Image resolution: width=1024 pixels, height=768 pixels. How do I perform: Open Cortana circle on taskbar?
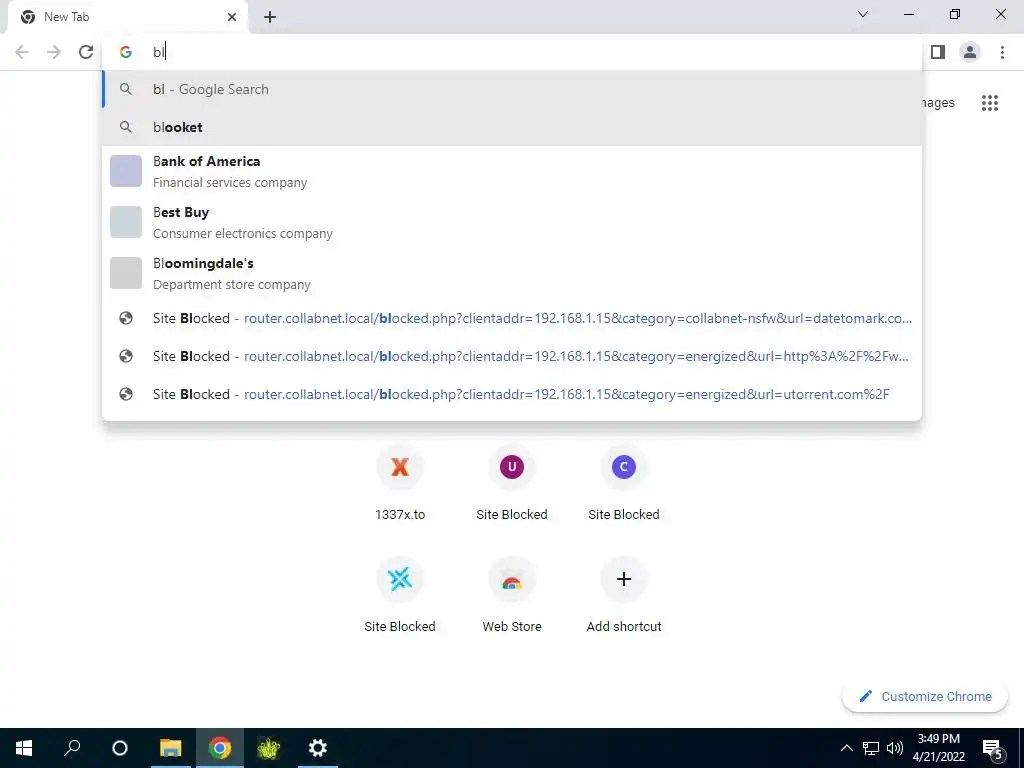tap(120, 748)
